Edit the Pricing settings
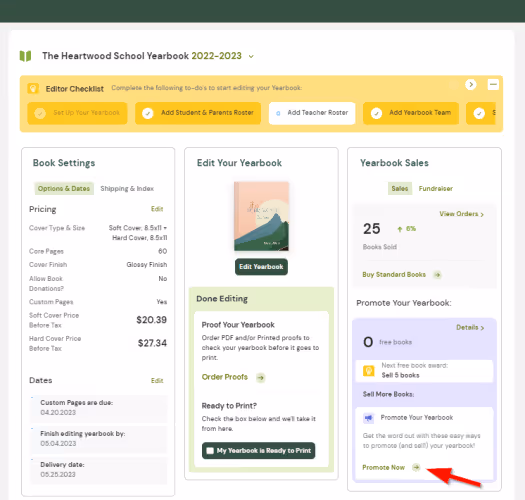Viewport: 525px width, 500px height. pyautogui.click(x=157, y=209)
